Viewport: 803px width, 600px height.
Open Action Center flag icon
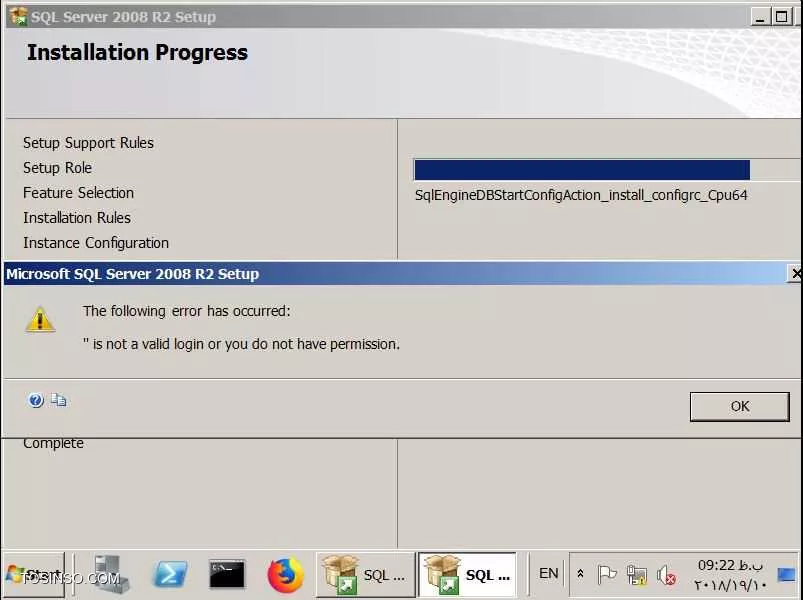coord(607,575)
